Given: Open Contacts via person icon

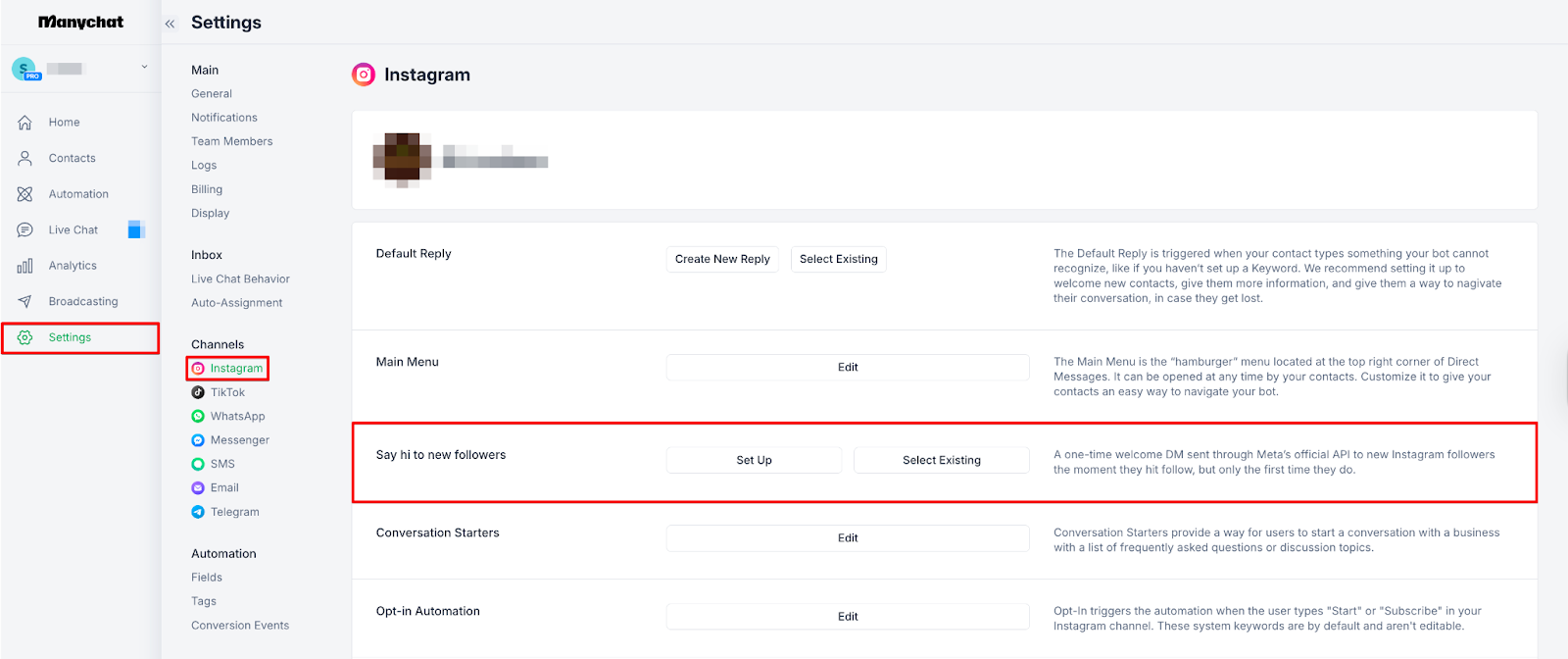Looking at the screenshot, I should coord(25,158).
